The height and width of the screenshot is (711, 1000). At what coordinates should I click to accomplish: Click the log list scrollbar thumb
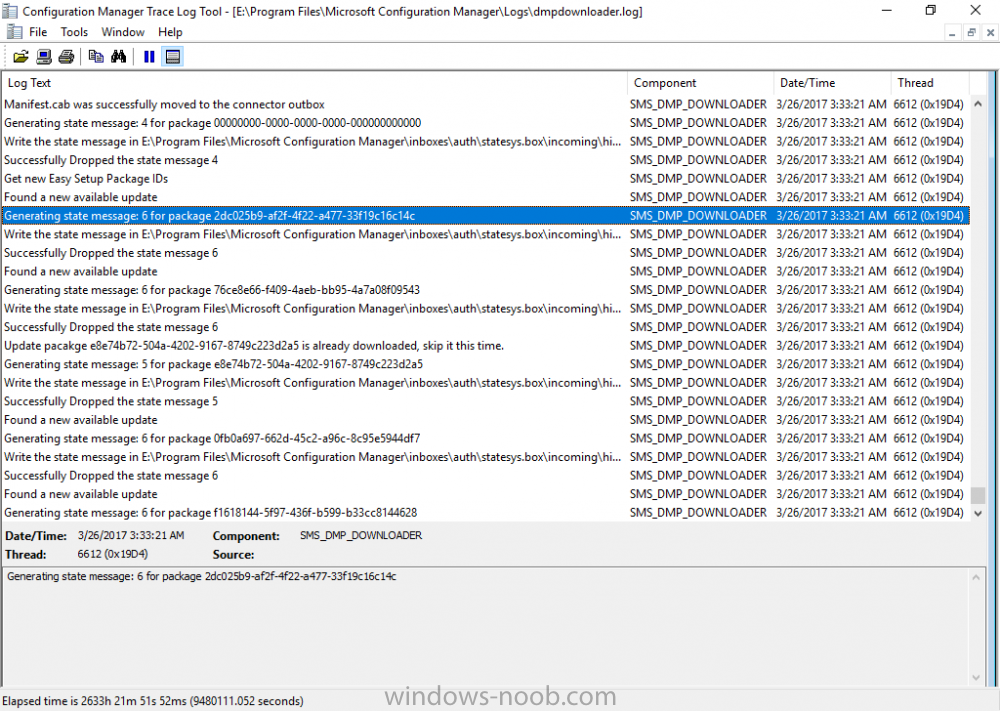pos(978,495)
